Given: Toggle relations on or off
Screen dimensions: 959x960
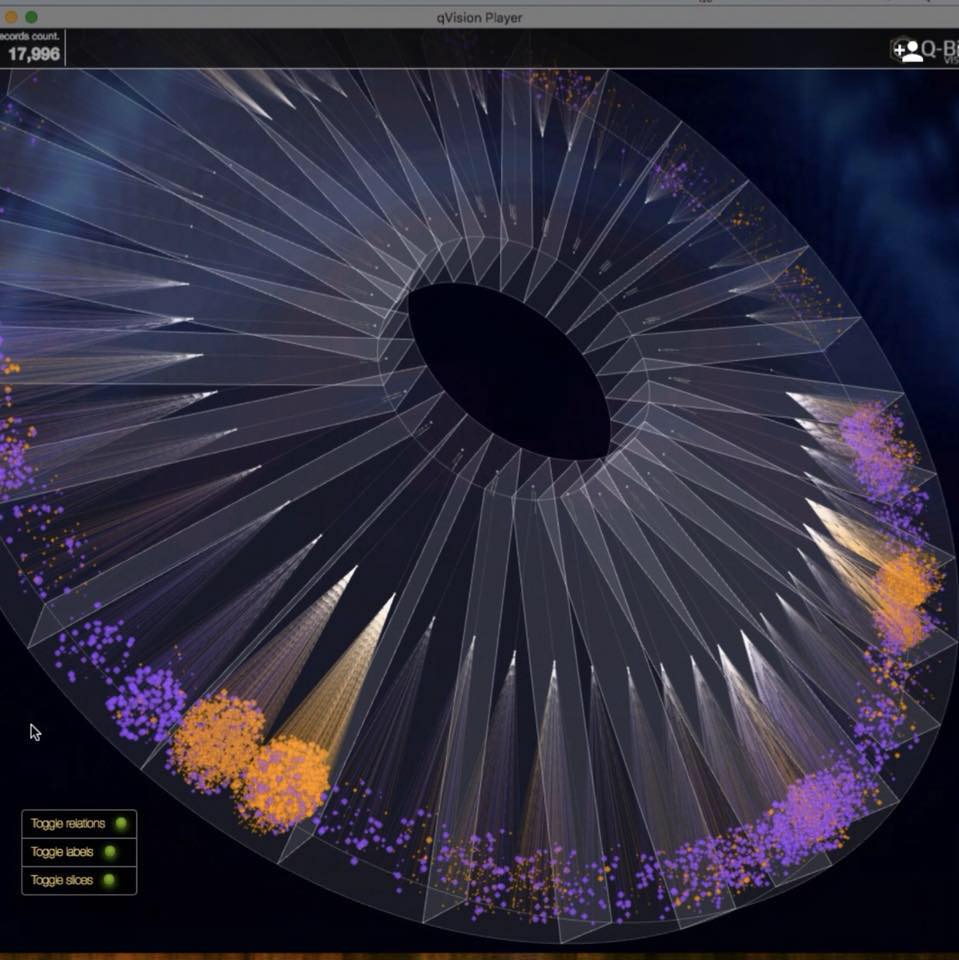Looking at the screenshot, I should pos(79,823).
